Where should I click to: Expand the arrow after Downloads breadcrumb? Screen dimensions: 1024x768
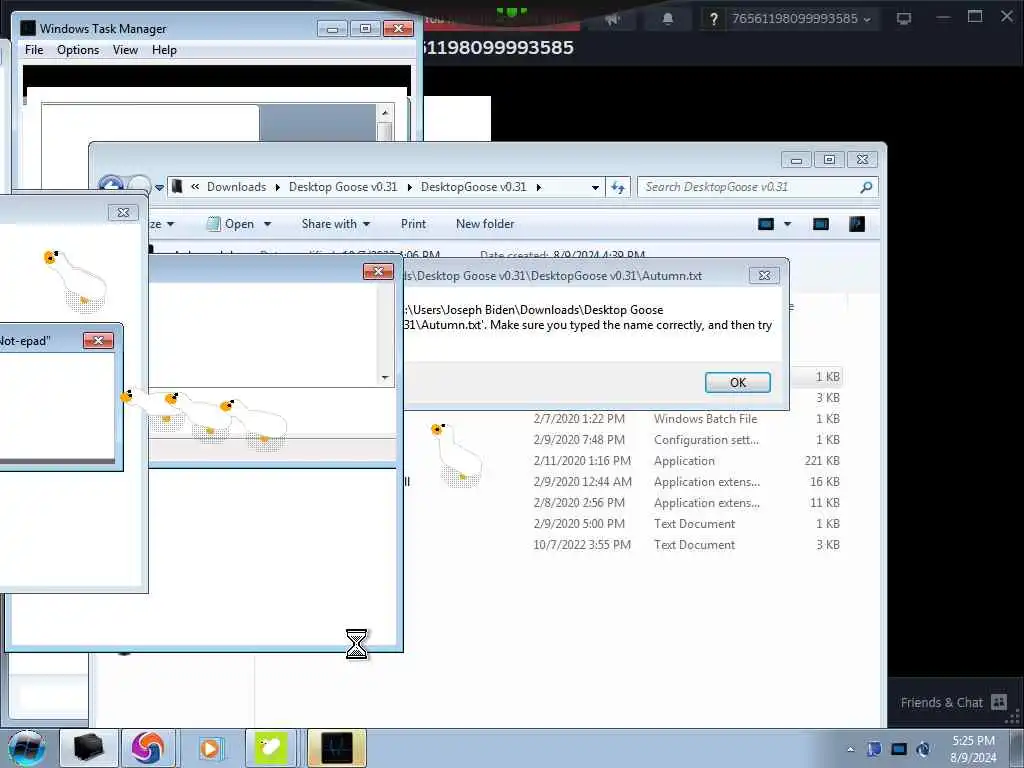pyautogui.click(x=278, y=187)
